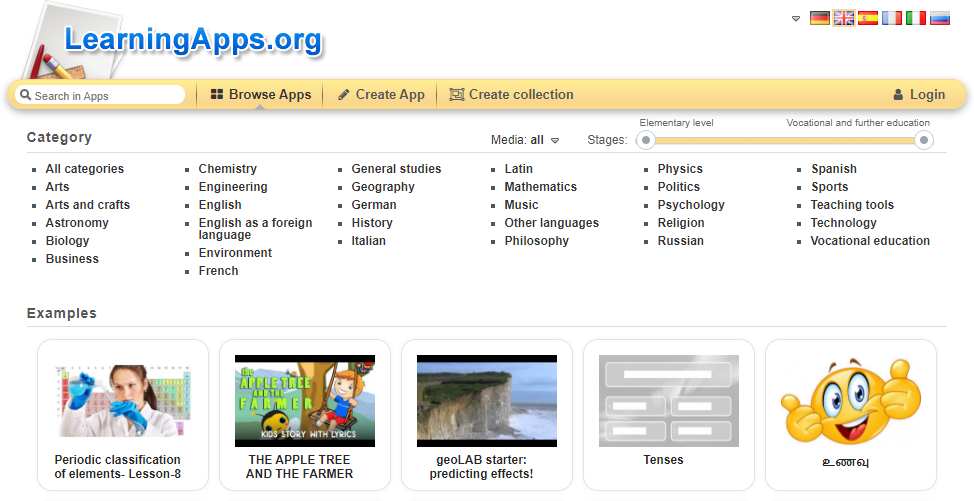This screenshot has height=501, width=974.
Task: Open the Music category
Action: 521,205
